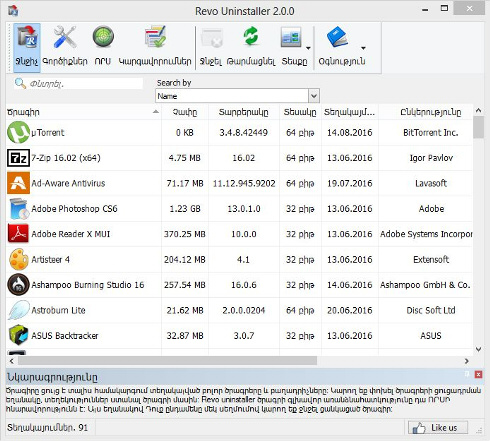The height and width of the screenshot is (441, 490).
Task: Select the 7-Zip program icon
Action: (18, 158)
